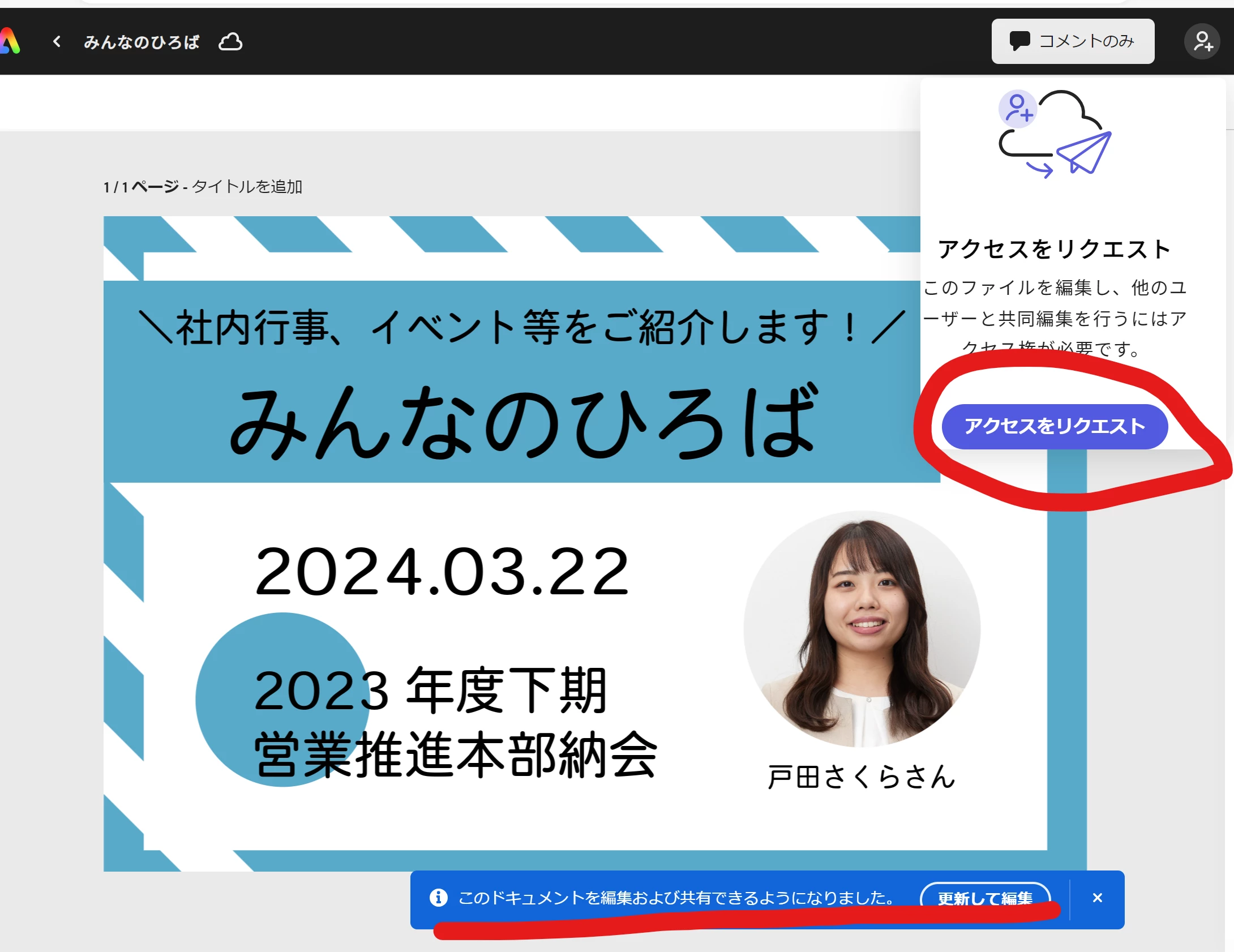This screenshot has height=952, width=1234.
Task: Click the invite user icon in the header
Action: tap(1202, 41)
